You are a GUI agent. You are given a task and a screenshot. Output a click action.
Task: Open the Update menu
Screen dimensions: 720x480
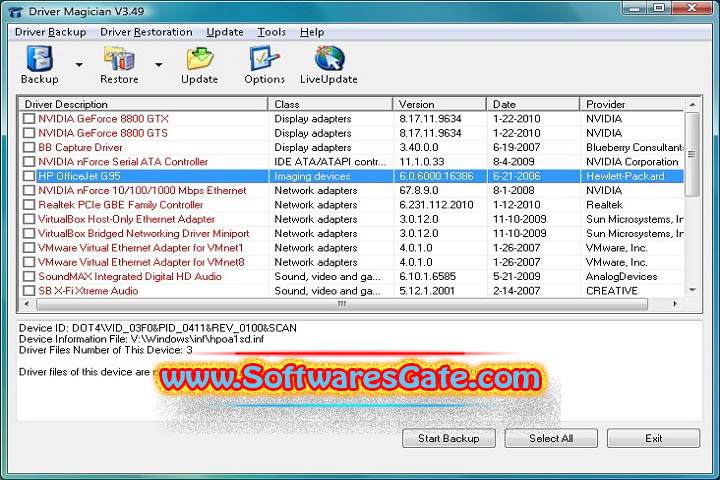click(225, 32)
